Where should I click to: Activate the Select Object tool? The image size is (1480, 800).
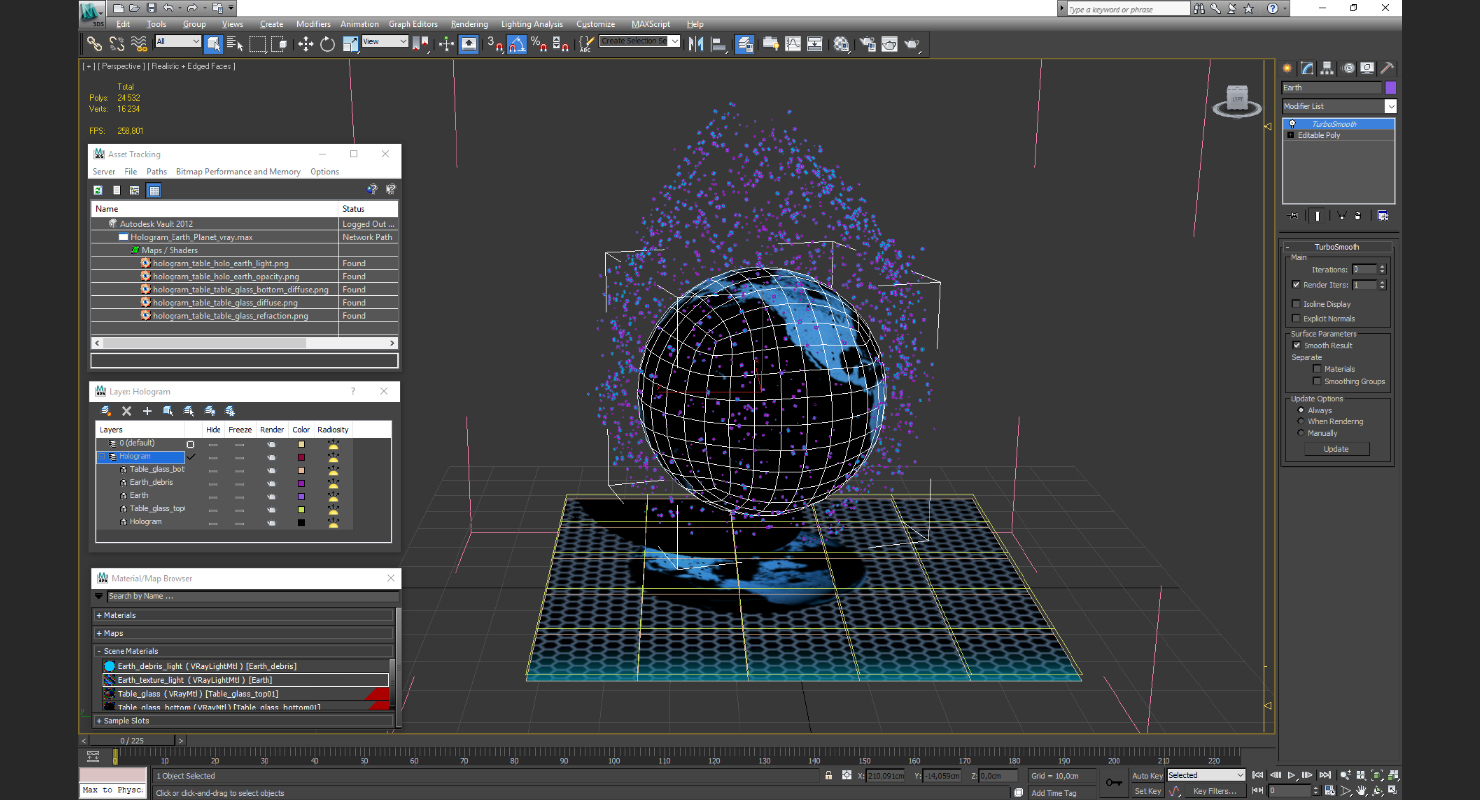pos(213,44)
